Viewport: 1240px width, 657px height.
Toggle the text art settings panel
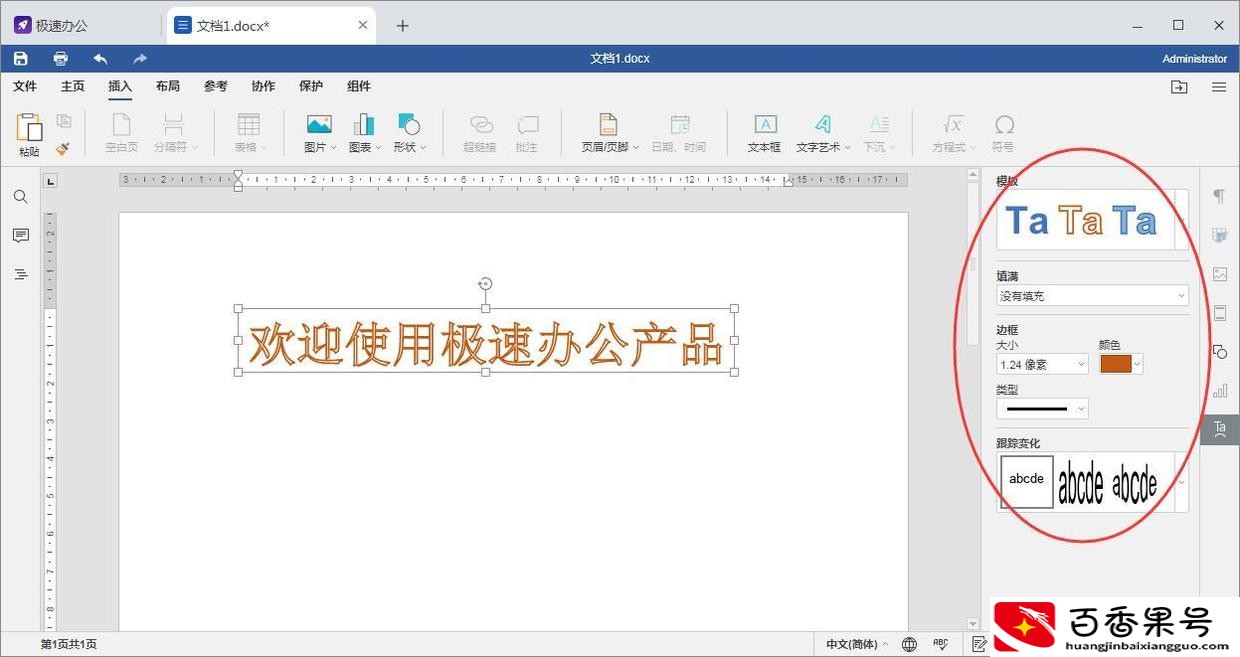pyautogui.click(x=1219, y=429)
